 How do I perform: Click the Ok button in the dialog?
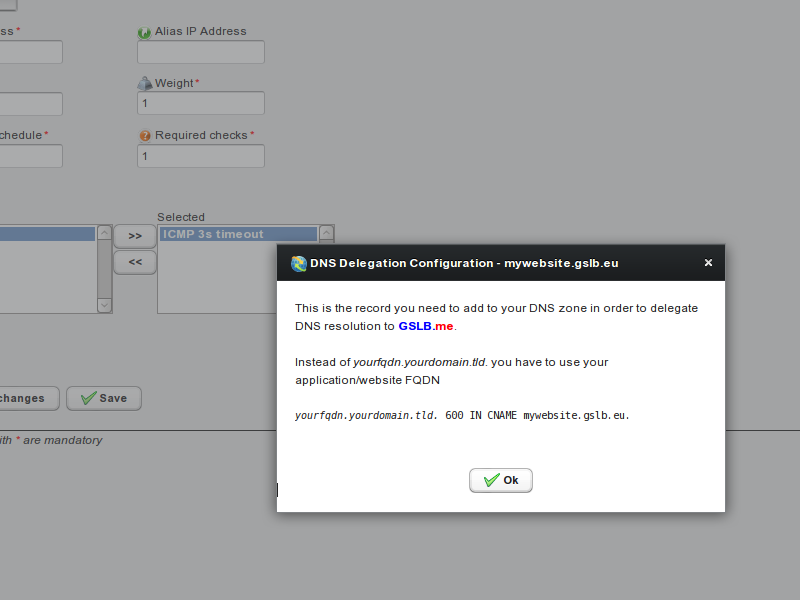tap(501, 480)
